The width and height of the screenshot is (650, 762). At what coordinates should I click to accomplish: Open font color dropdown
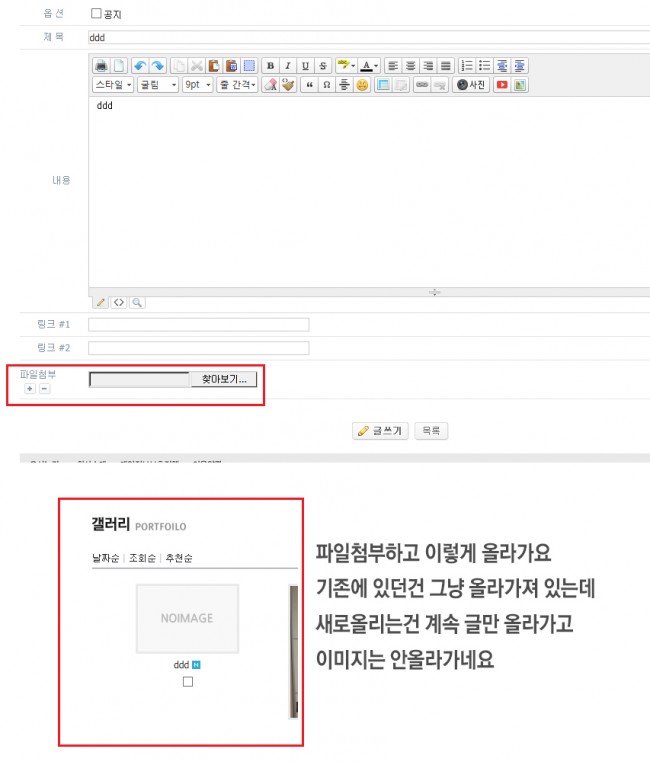tap(369, 66)
